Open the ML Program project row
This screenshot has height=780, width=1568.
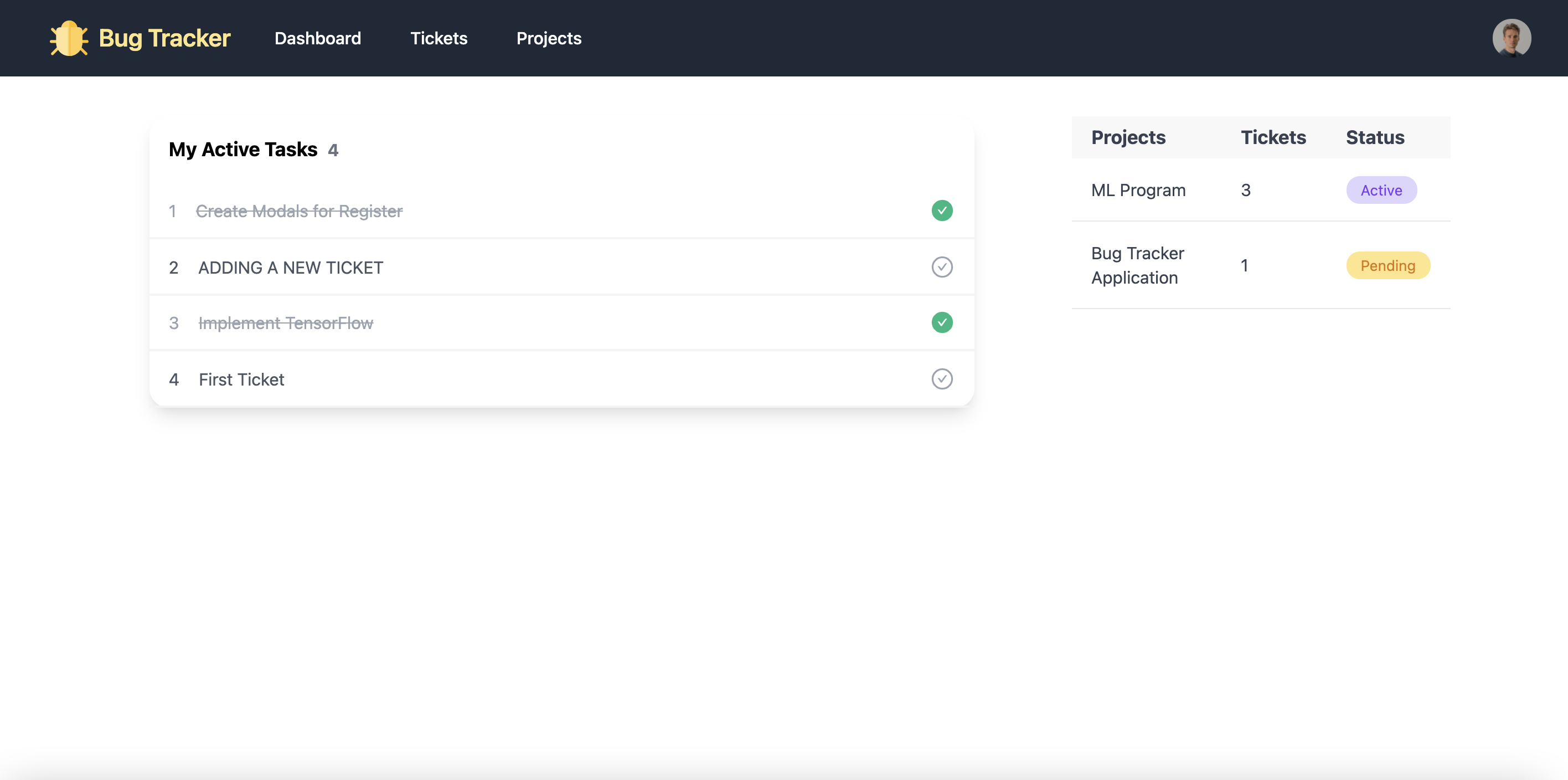point(1261,190)
